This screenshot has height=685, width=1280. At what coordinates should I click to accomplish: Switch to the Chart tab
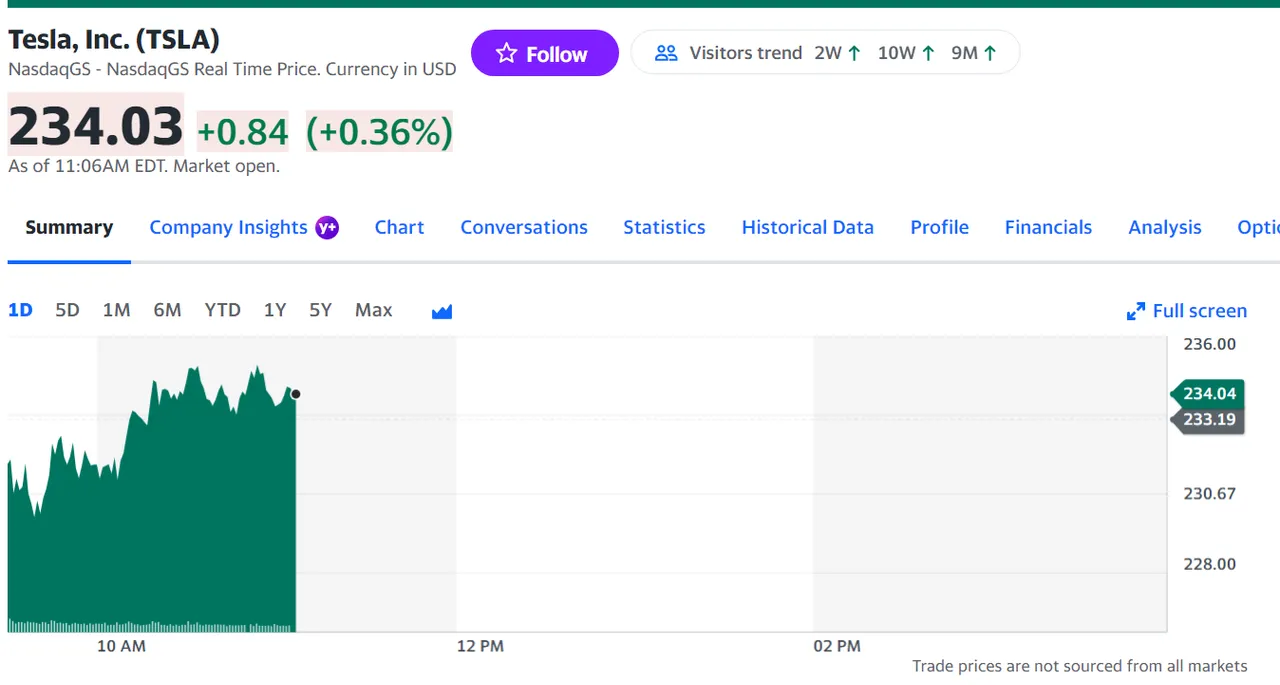pyautogui.click(x=399, y=227)
